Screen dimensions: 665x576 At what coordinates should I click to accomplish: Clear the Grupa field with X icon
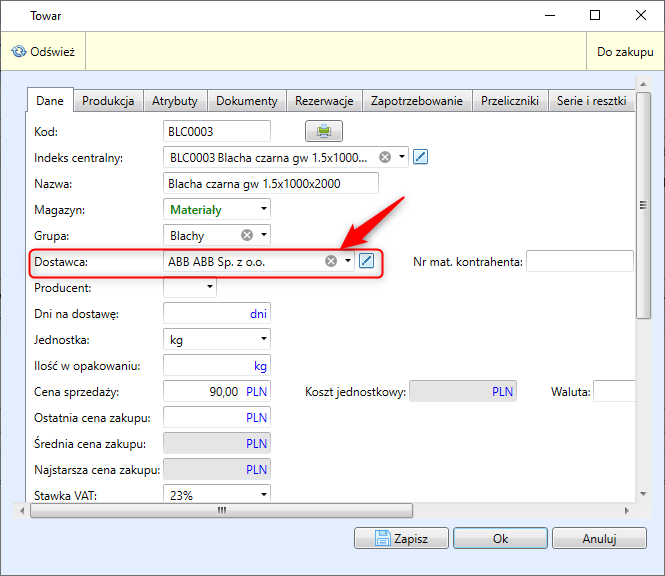[247, 235]
